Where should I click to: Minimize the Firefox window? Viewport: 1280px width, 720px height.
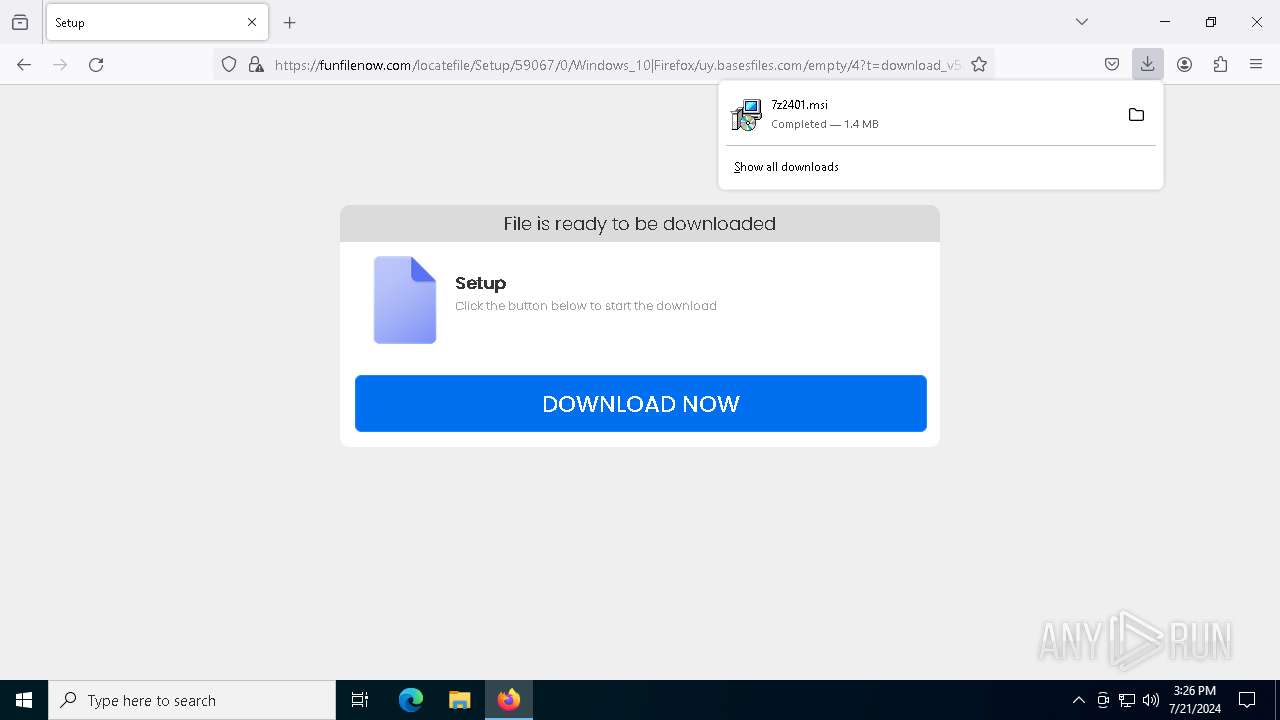click(1165, 22)
